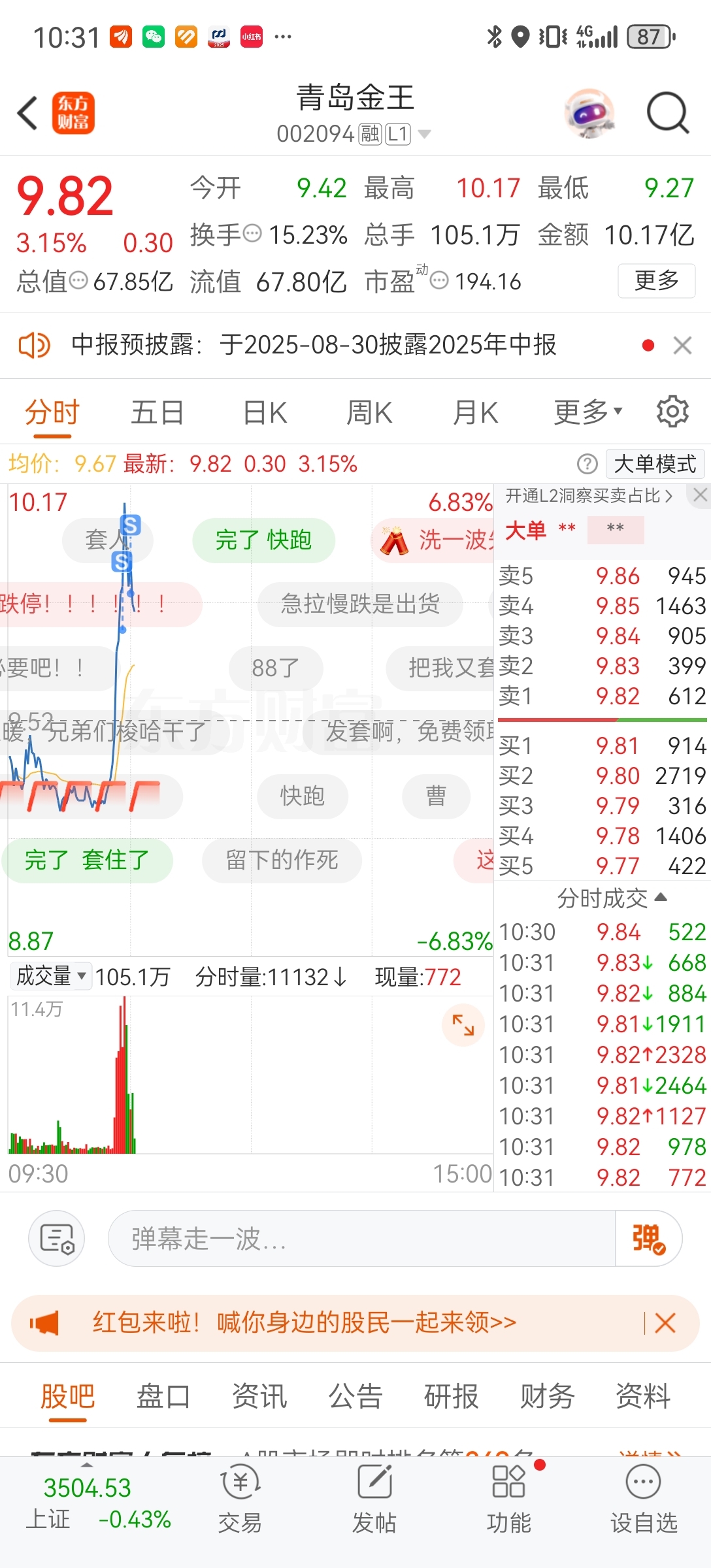The height and width of the screenshot is (1568, 711).
Task: Tap the 卖1 9.82 order row
Action: tap(602, 696)
